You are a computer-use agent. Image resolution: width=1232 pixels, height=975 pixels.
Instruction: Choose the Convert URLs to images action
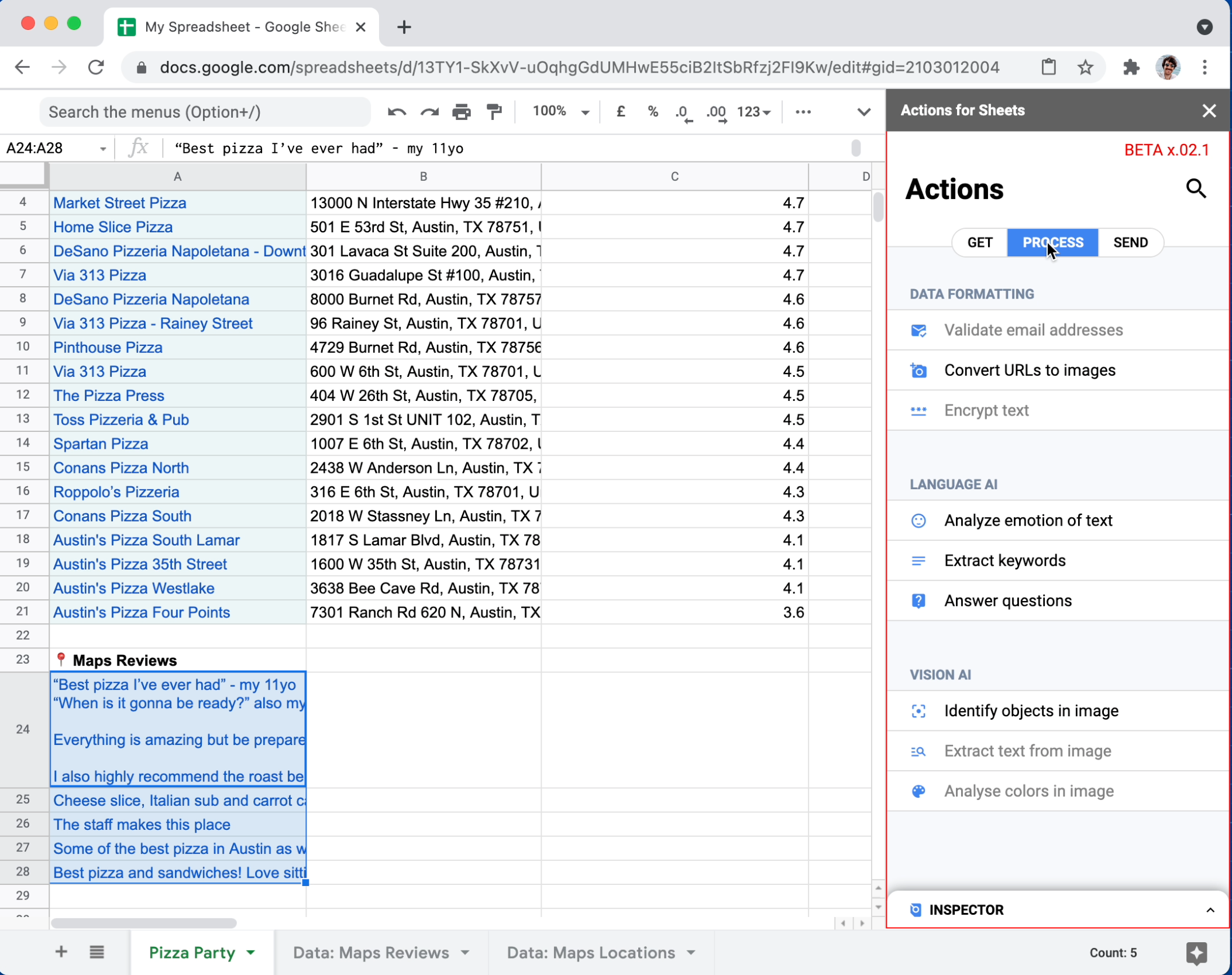click(x=1058, y=370)
